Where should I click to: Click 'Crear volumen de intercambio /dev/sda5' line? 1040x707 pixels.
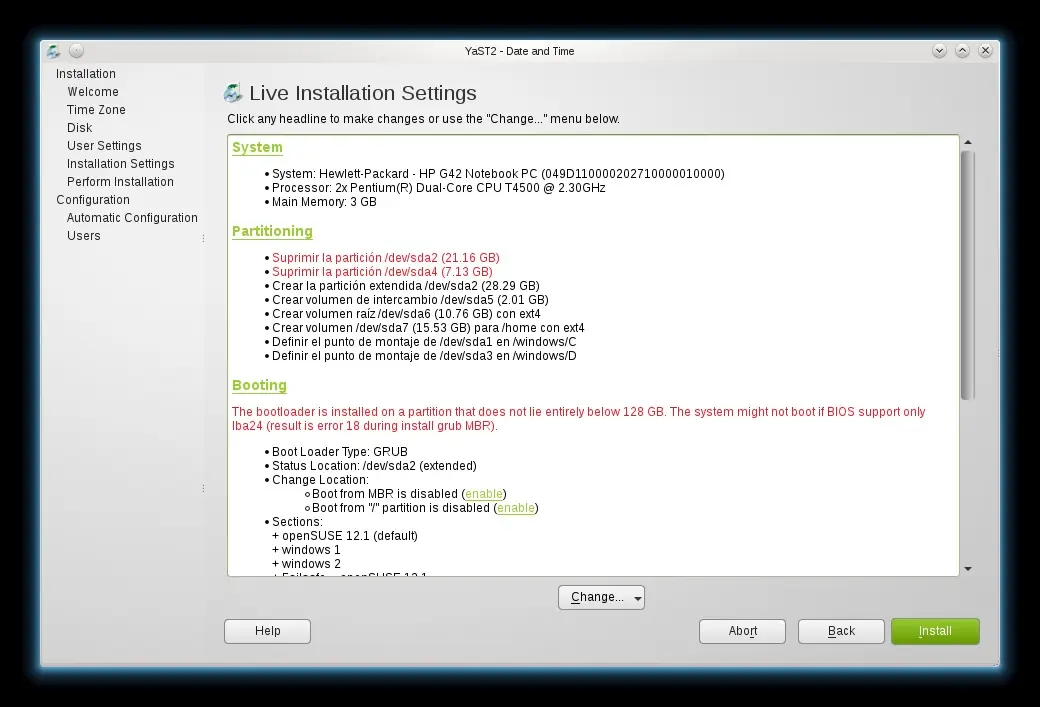[411, 299]
